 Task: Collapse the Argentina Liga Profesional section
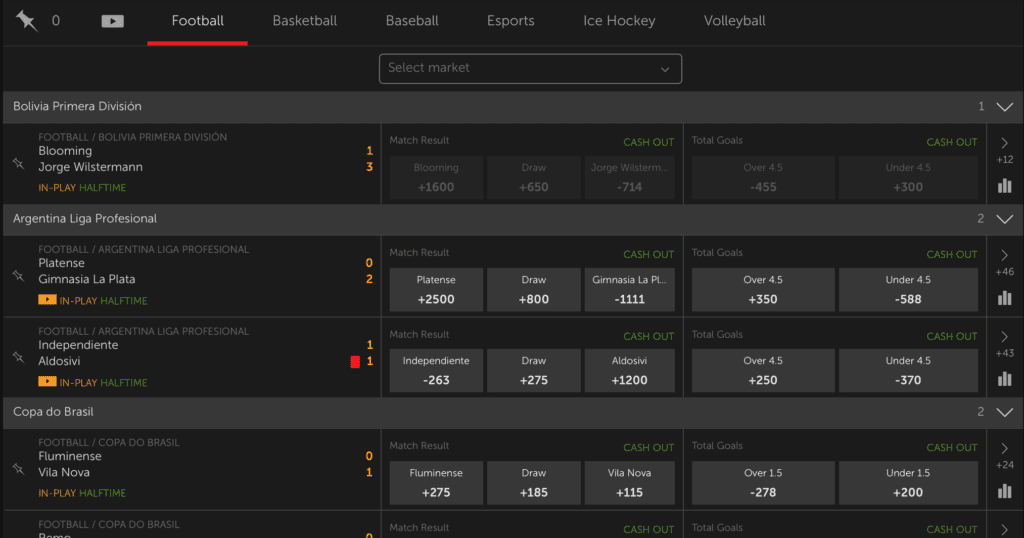pyautogui.click(x=1004, y=219)
